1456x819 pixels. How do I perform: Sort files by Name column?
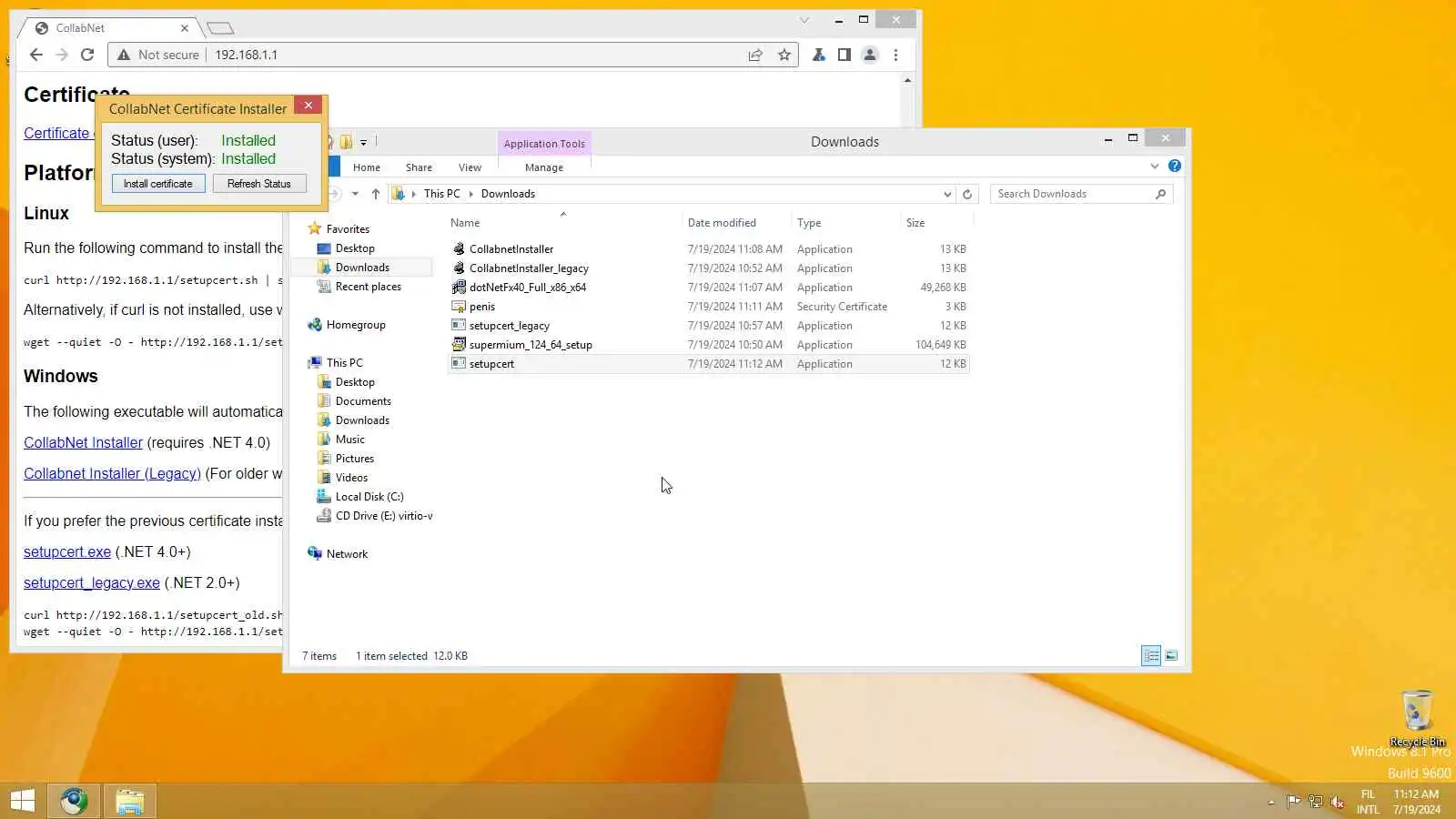[x=465, y=223]
